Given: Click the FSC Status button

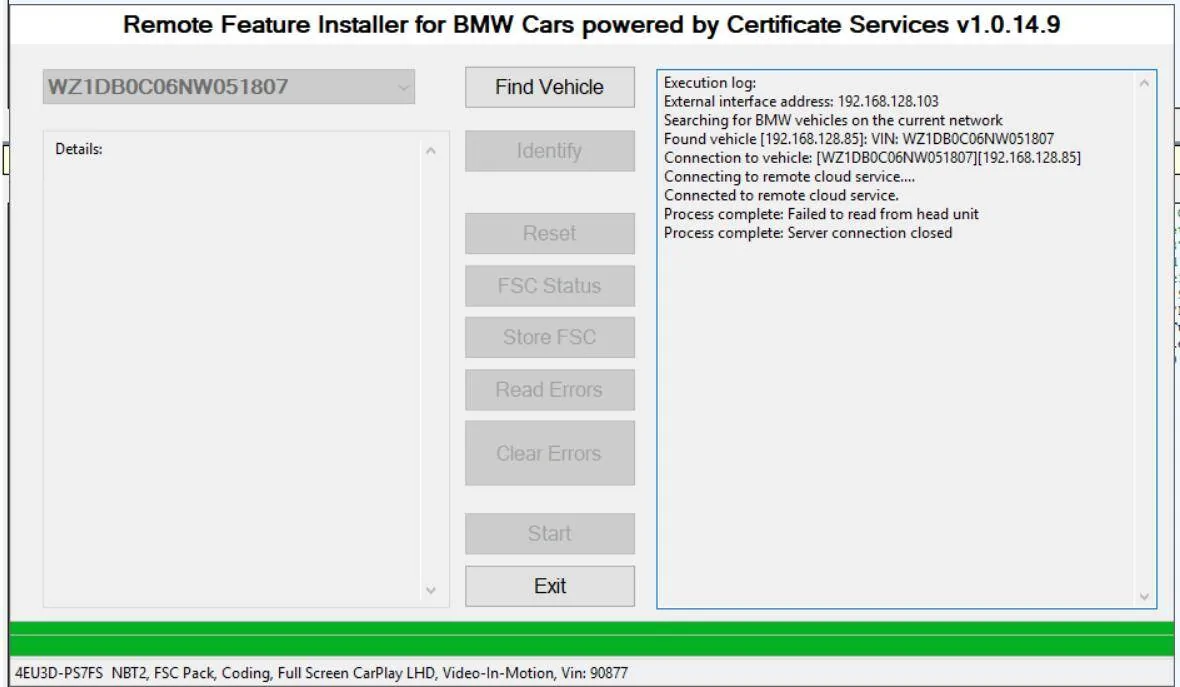Looking at the screenshot, I should pyautogui.click(x=549, y=286).
